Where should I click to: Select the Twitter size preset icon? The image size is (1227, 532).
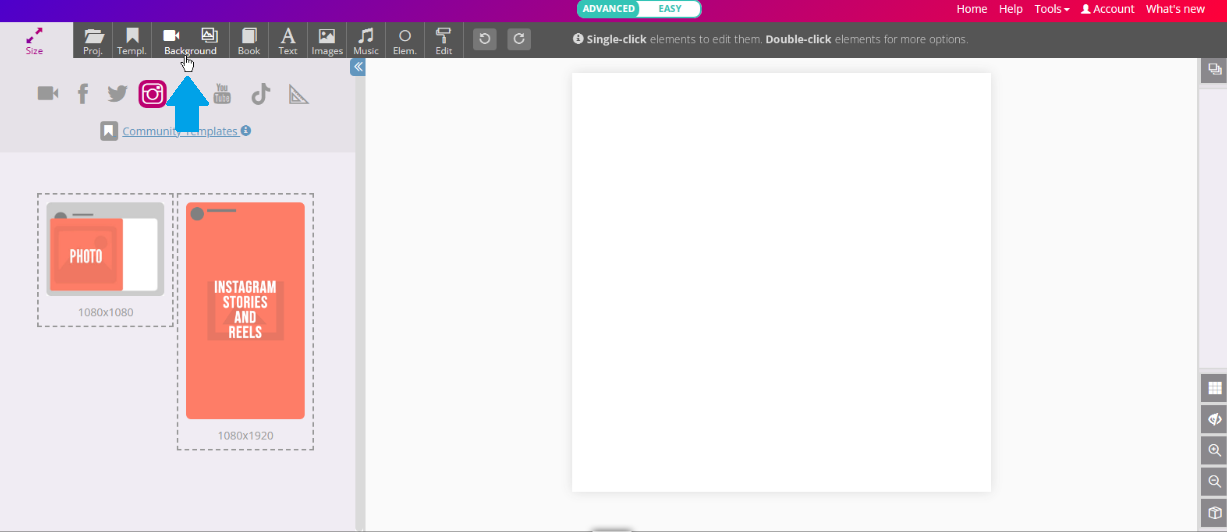click(118, 94)
